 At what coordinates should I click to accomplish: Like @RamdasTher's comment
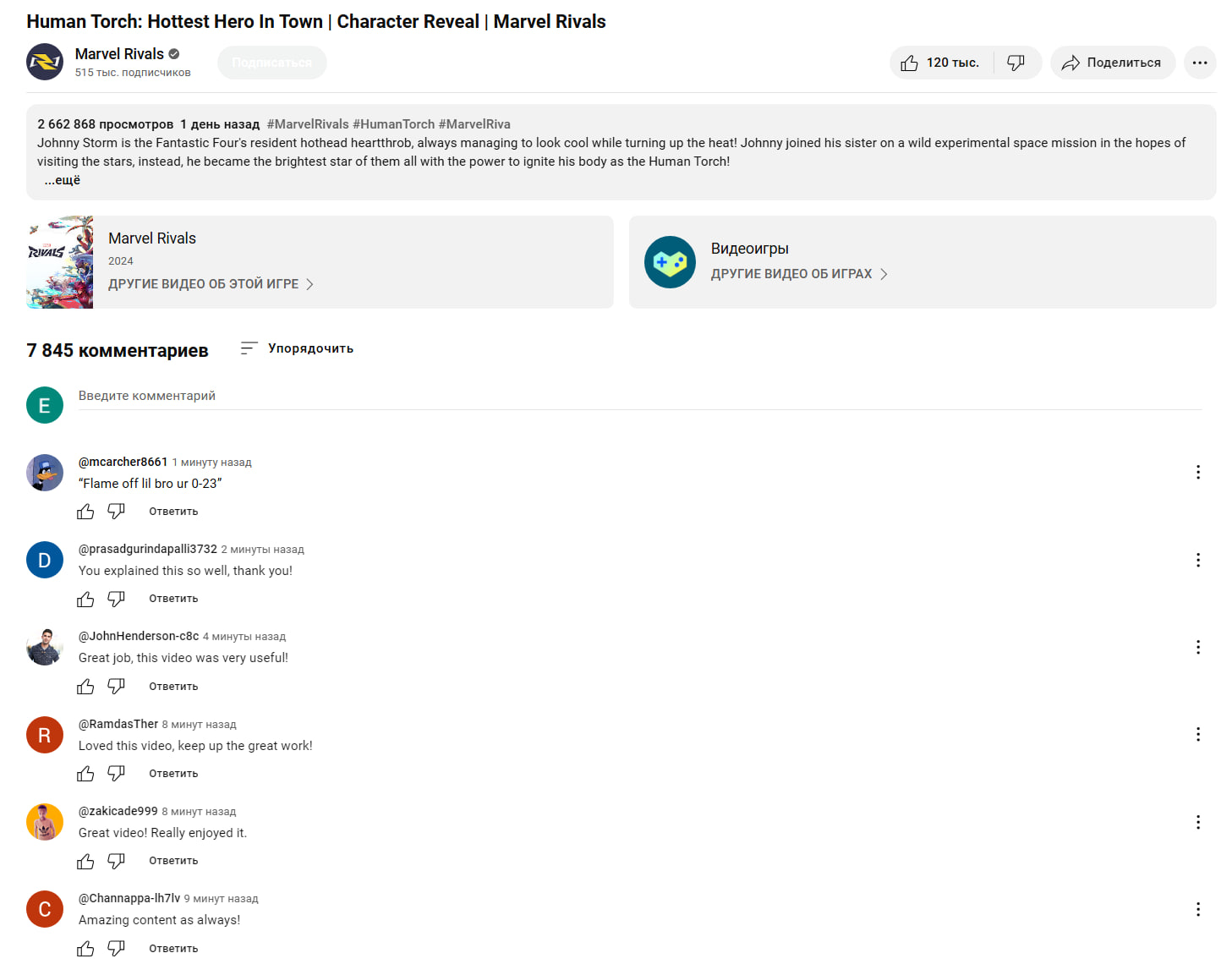tap(85, 774)
